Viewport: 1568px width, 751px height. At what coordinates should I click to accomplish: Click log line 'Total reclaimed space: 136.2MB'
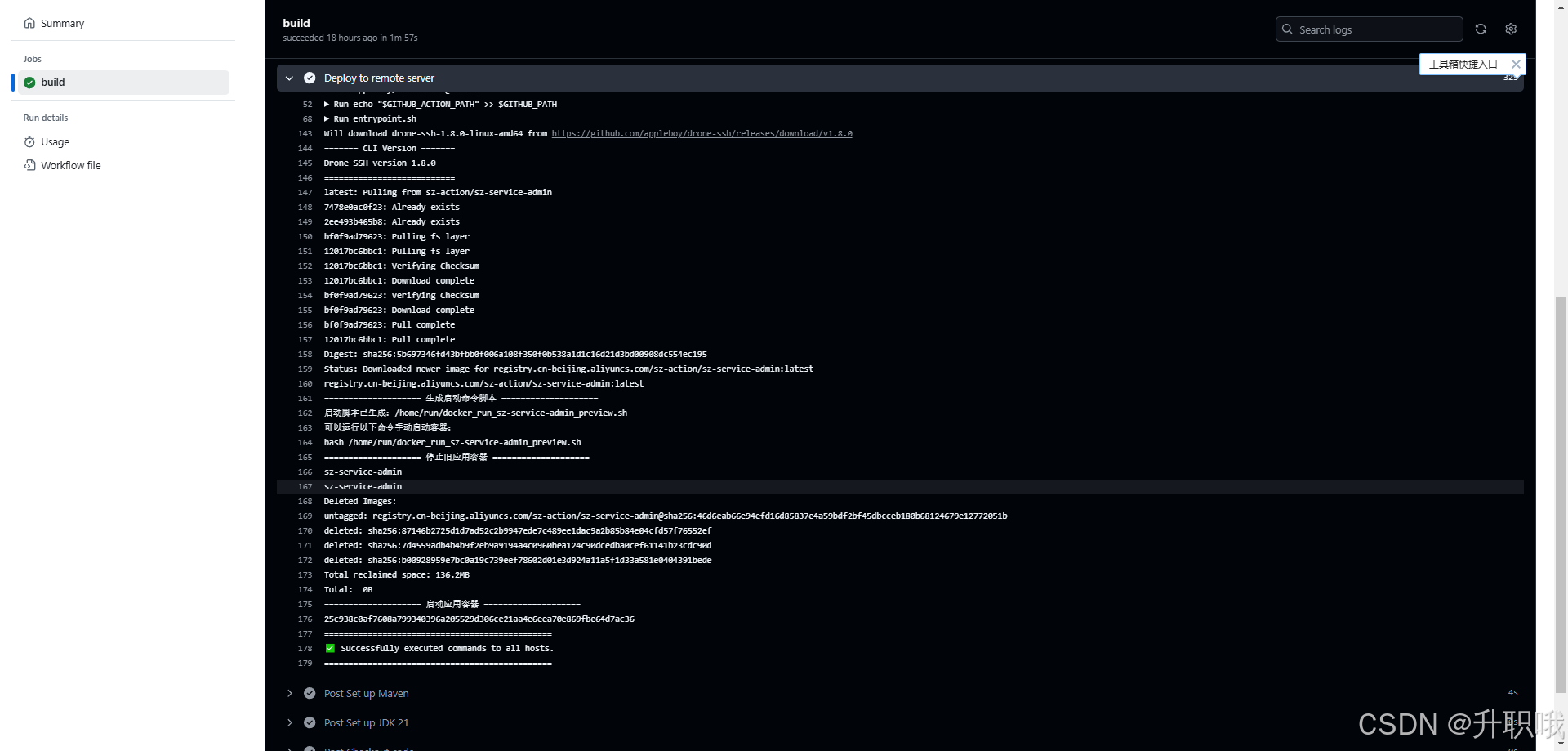point(396,575)
